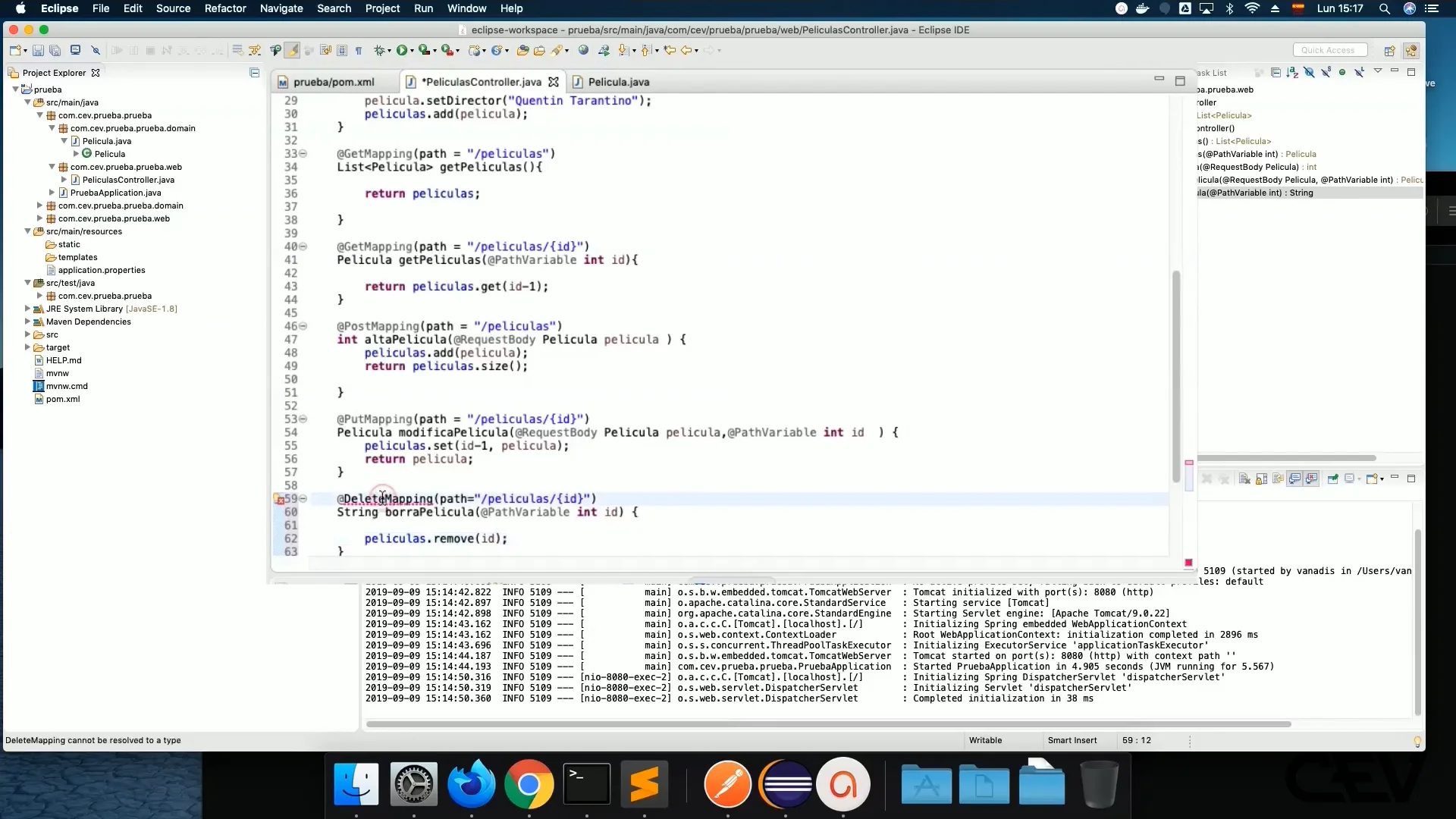This screenshot has width=1456, height=819.
Task: Open pom.xml in Project Explorer
Action: pyautogui.click(x=62, y=399)
